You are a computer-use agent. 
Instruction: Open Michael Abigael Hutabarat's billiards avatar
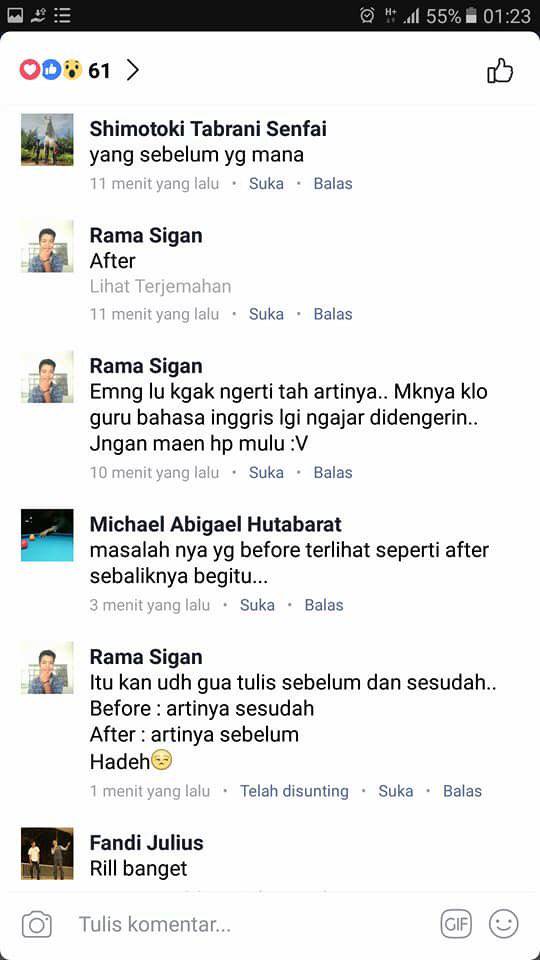(x=47, y=535)
